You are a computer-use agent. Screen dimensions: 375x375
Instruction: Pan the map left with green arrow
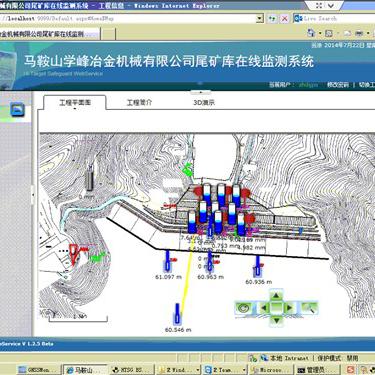click(263, 308)
